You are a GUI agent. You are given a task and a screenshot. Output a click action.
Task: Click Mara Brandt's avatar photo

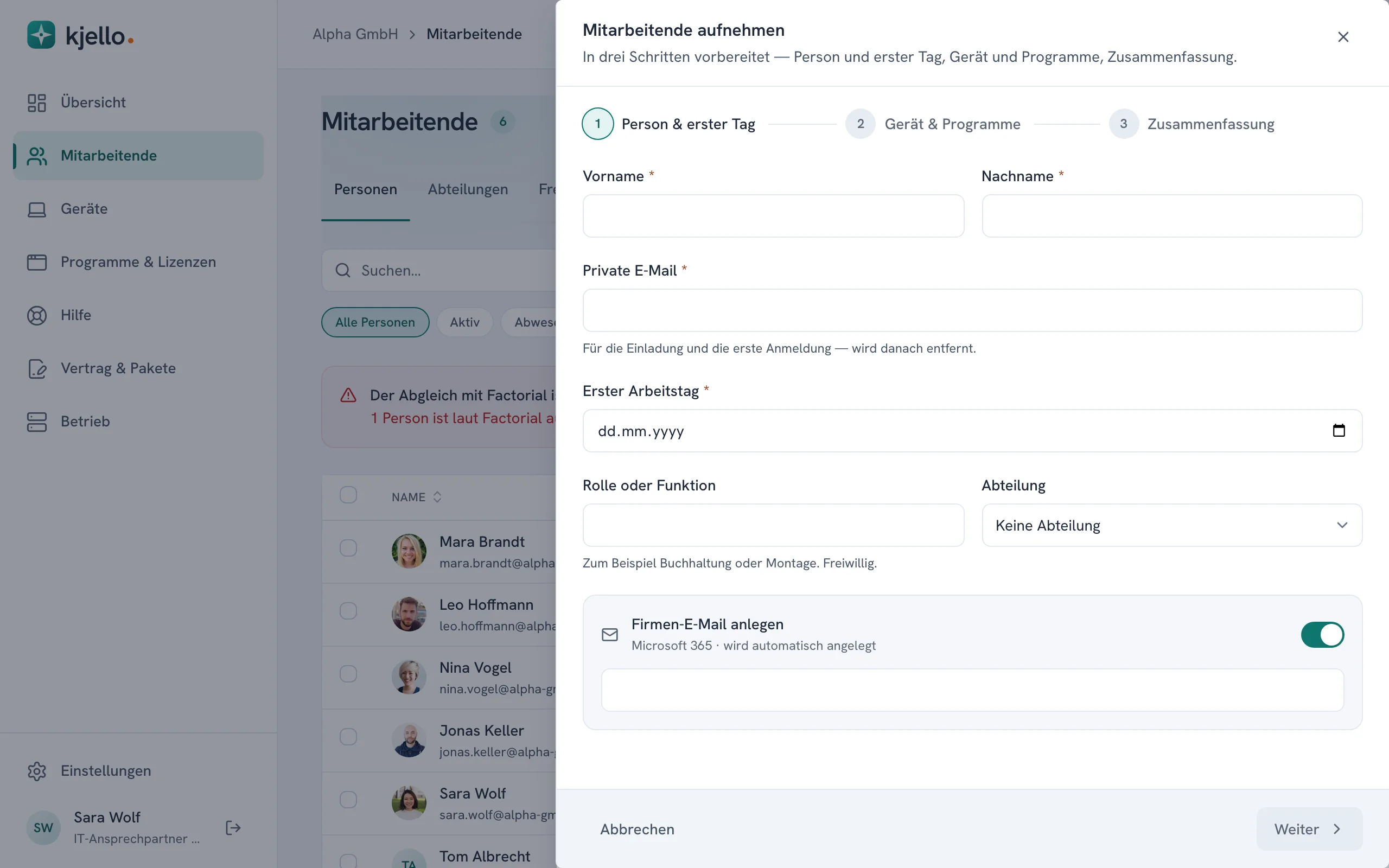tap(409, 551)
